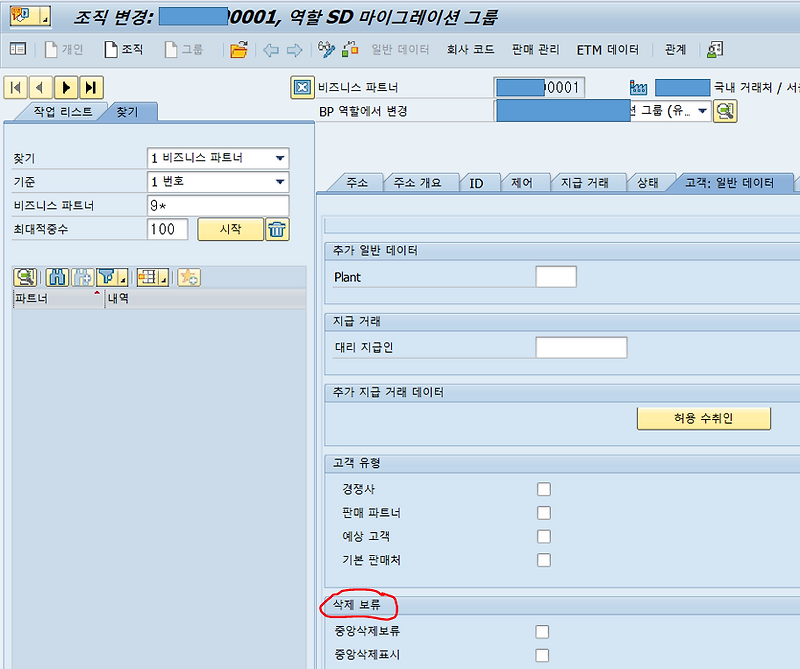Screen dimensions: 800x669
Task: Select the binoculars find icon above the partner list
Action: (x=57, y=277)
